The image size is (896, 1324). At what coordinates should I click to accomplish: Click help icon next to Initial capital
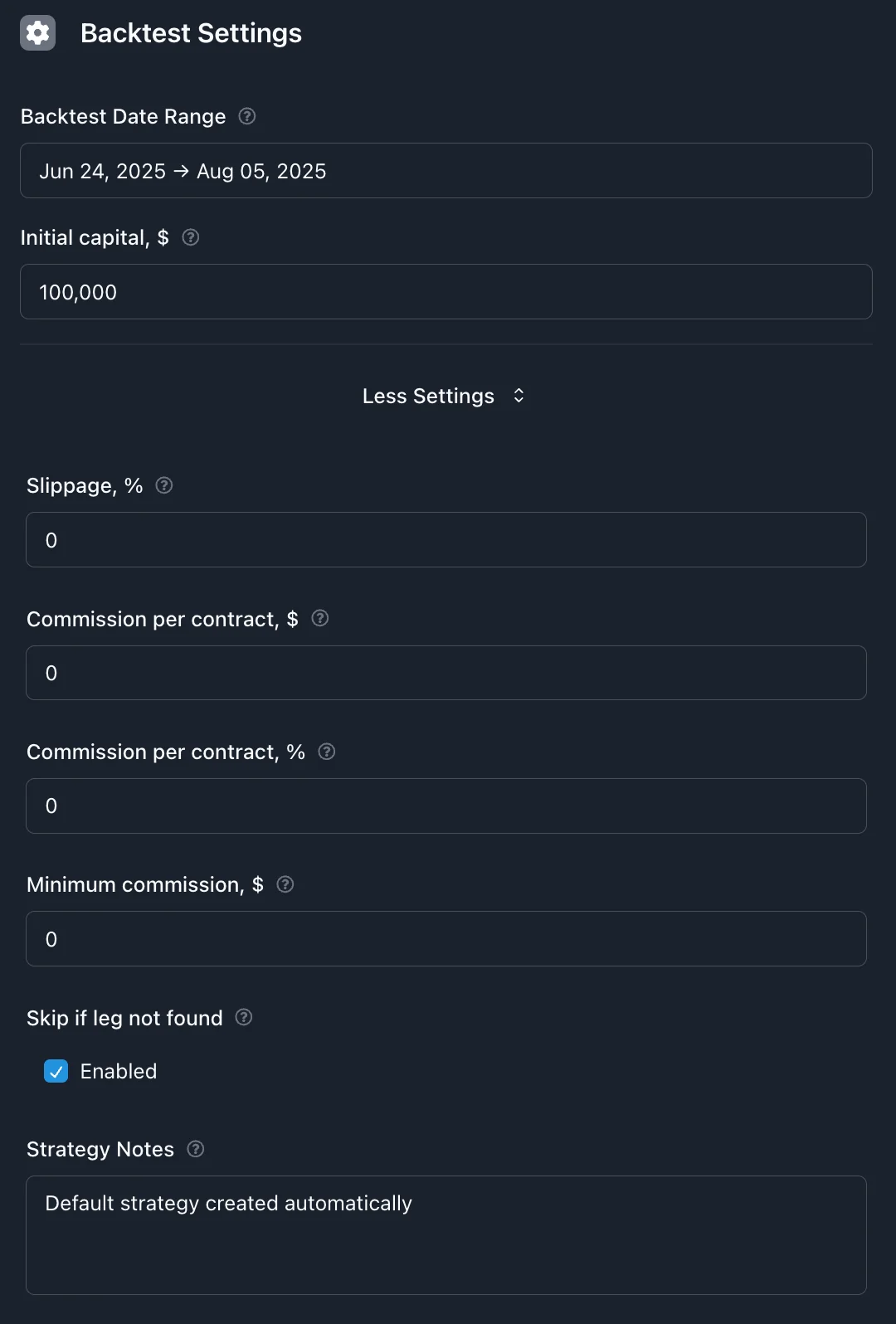[191, 237]
